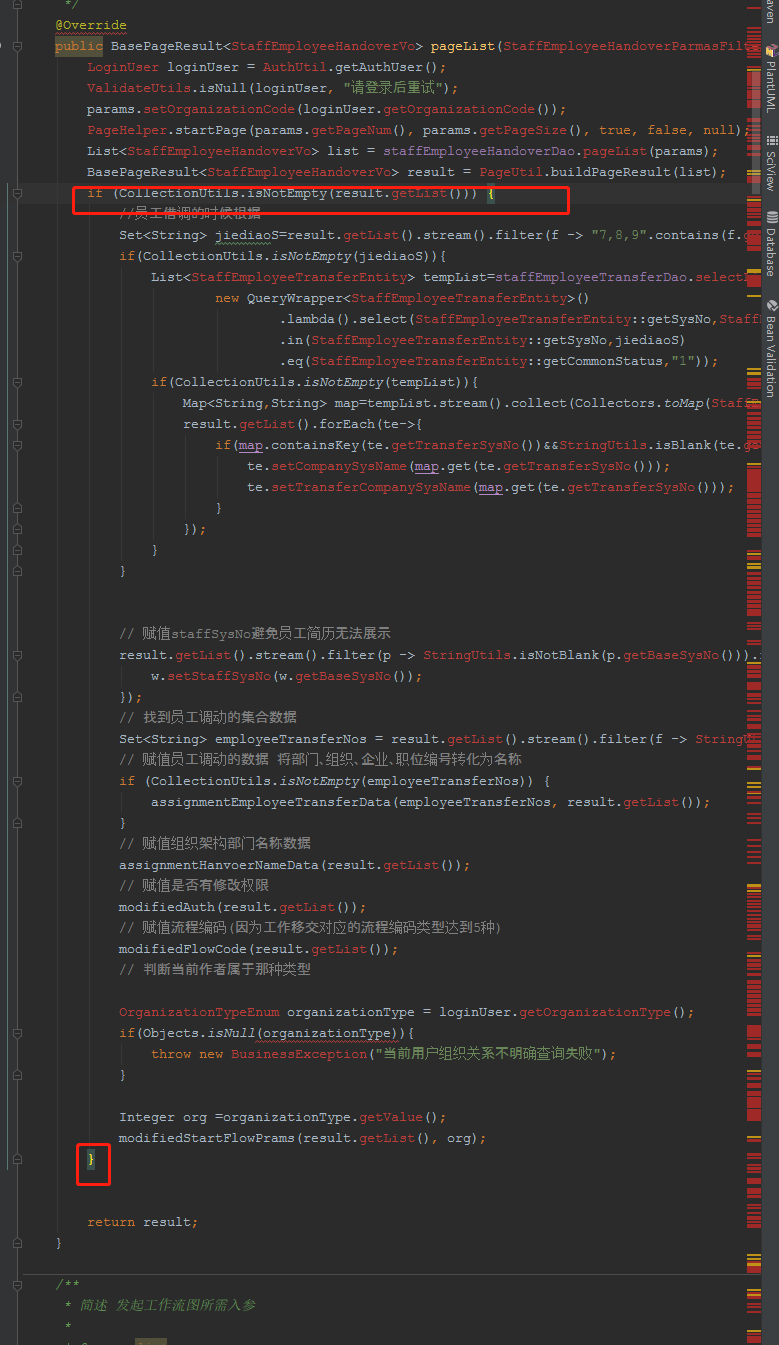Click 'assignmentEmployeeTransferData' method call

pyautogui.click(x=271, y=802)
